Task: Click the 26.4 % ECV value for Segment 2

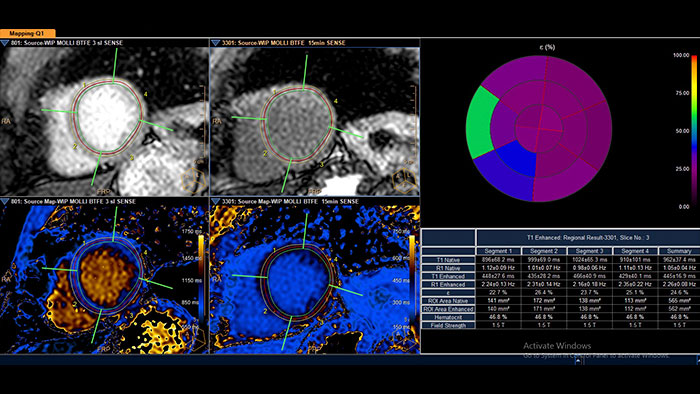Action: 544,293
